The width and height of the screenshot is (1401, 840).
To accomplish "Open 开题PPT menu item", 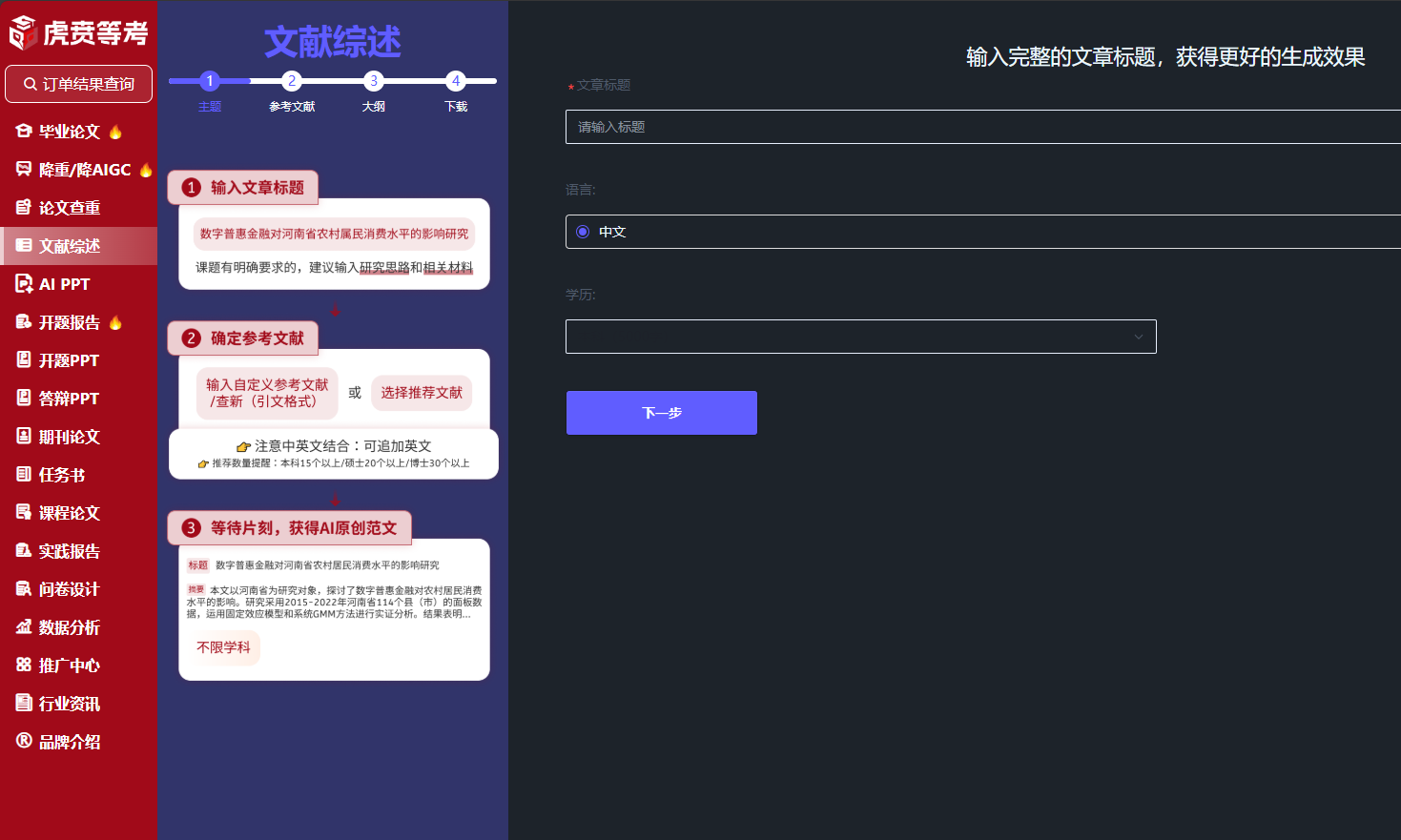I will 79,360.
